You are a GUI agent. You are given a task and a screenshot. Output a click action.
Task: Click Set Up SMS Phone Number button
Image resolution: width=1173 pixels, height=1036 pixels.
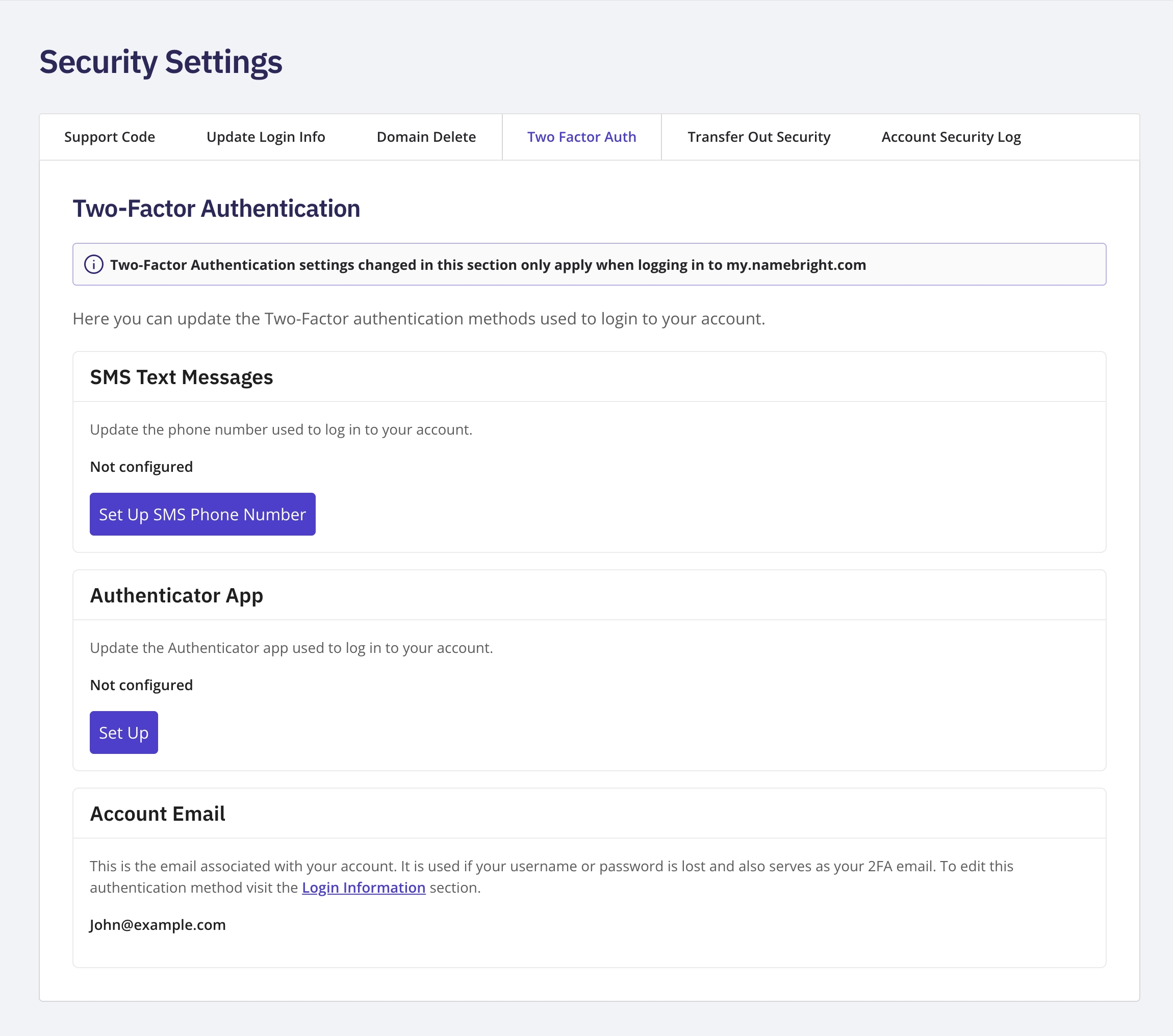202,514
